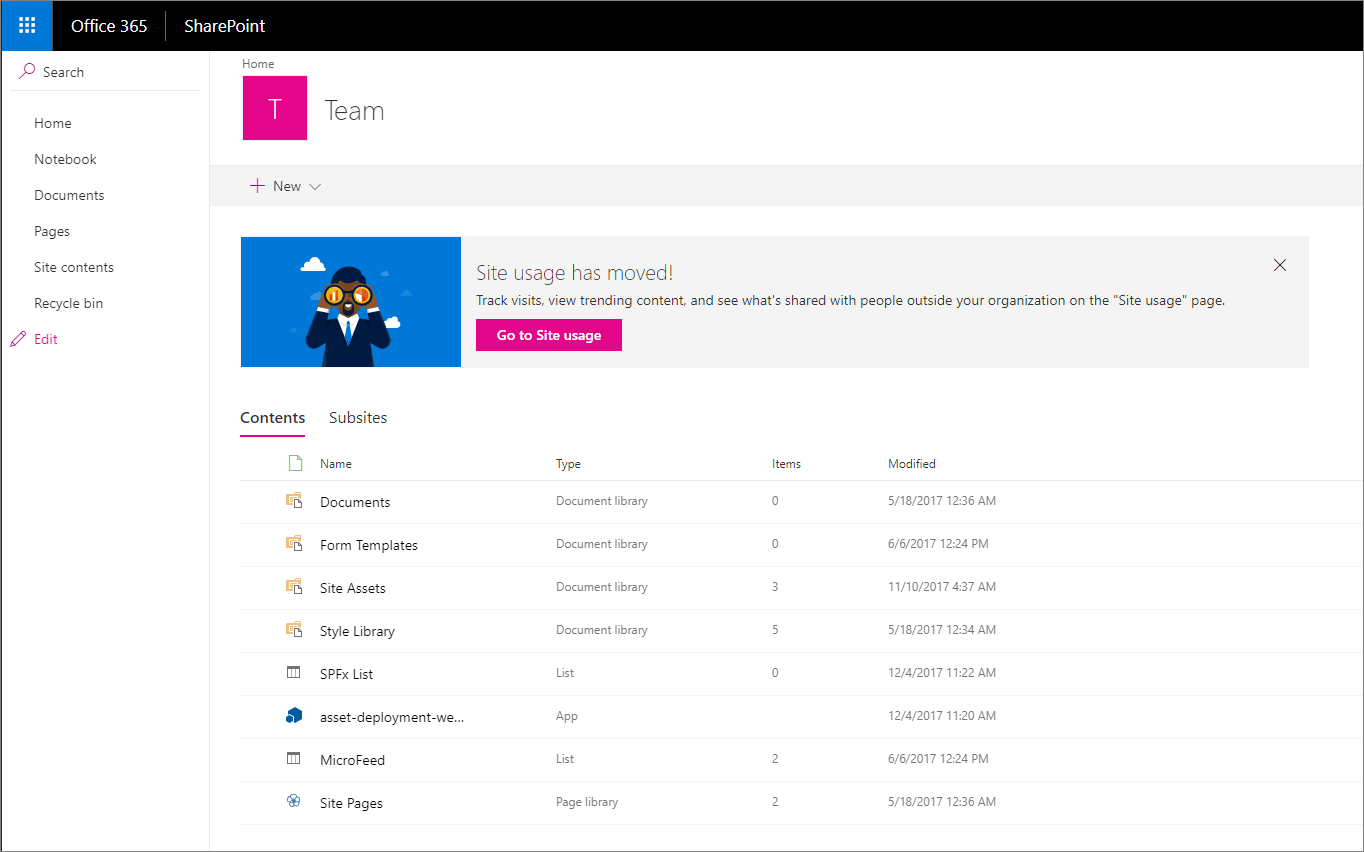Screen dimensions: 1364x852
Task: Click the Site Assets library icon
Action: pyautogui.click(x=294, y=586)
